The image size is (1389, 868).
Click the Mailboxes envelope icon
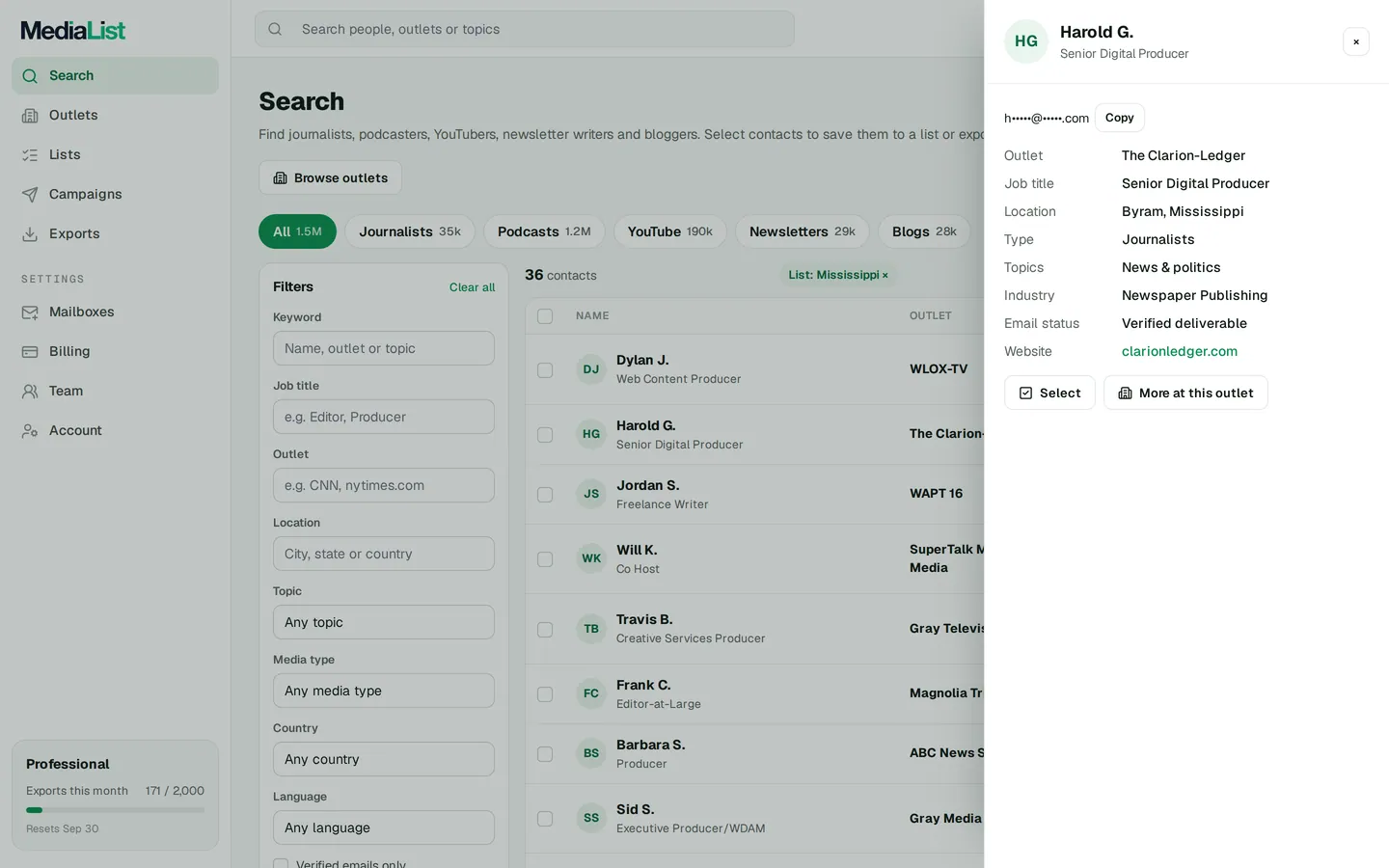(30, 312)
